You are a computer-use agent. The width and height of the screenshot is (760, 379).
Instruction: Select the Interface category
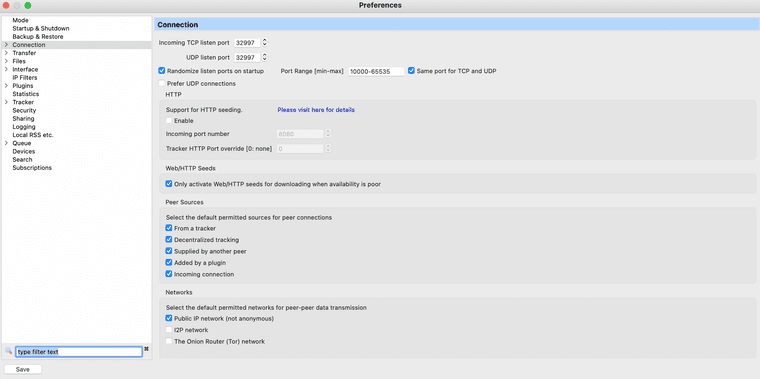click(x=25, y=69)
